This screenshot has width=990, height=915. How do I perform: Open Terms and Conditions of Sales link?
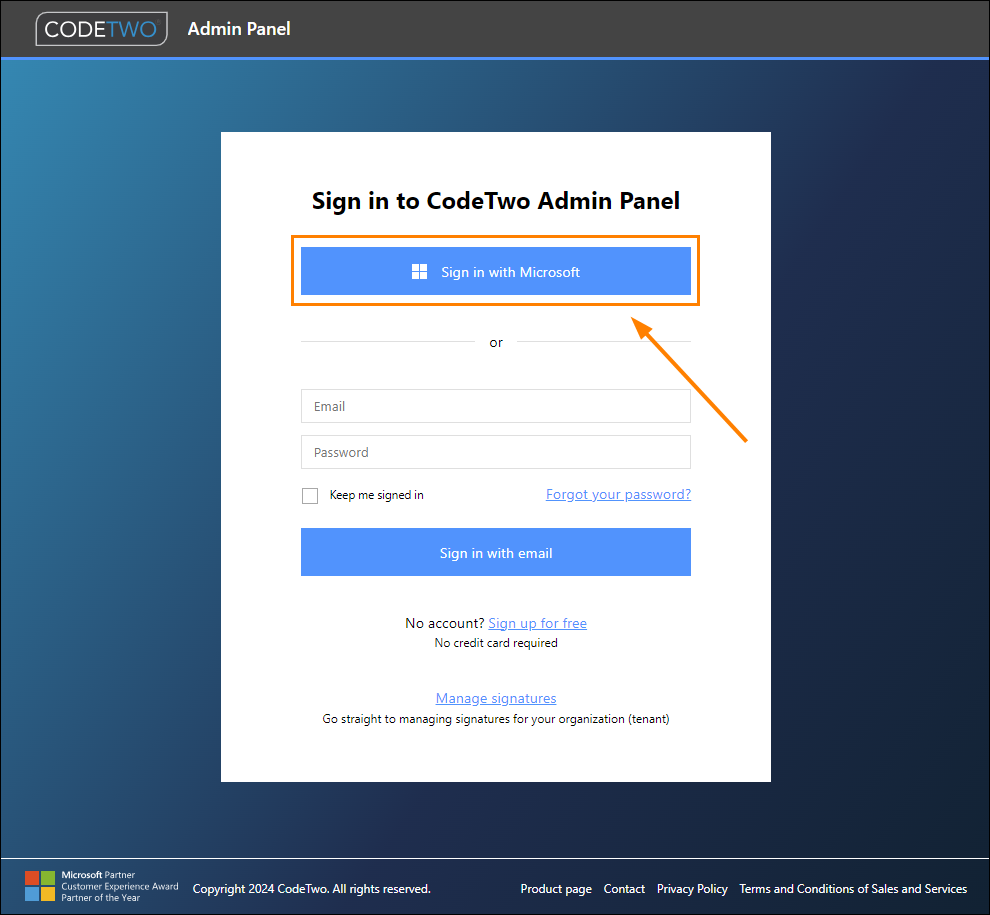(x=853, y=888)
